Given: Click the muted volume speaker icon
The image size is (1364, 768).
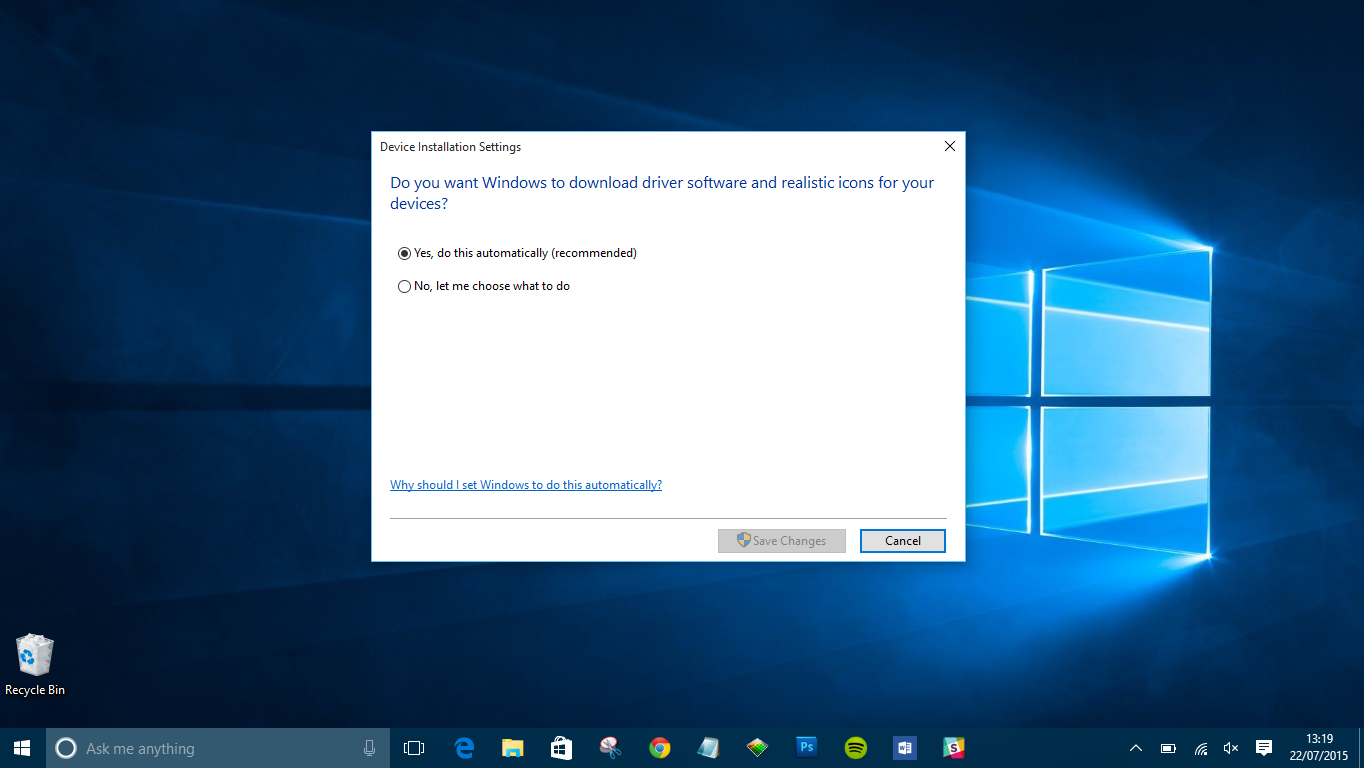Looking at the screenshot, I should coord(1230,747).
